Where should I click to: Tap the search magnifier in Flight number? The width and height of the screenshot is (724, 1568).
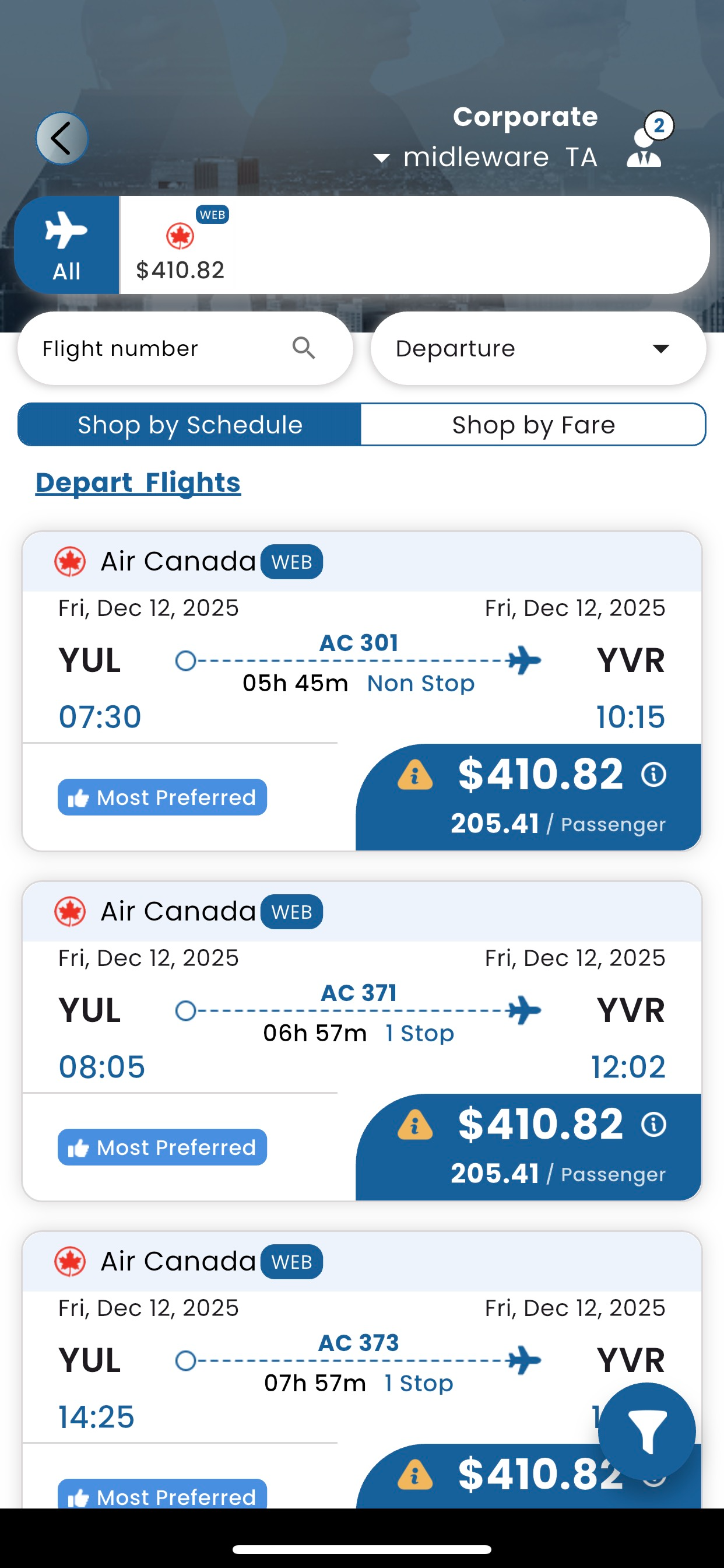click(x=304, y=349)
